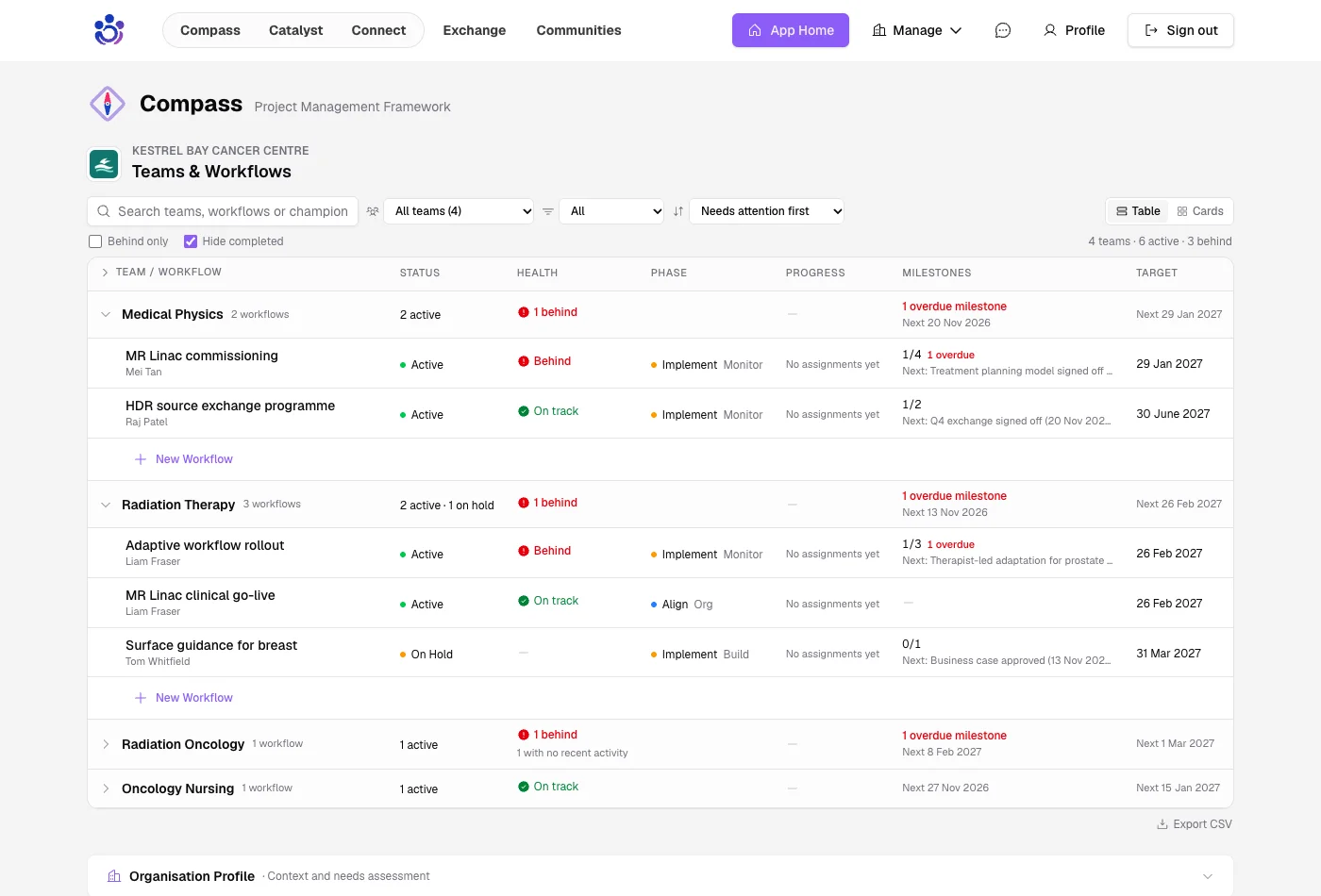Click the status filter lines icon

pyautogui.click(x=547, y=211)
